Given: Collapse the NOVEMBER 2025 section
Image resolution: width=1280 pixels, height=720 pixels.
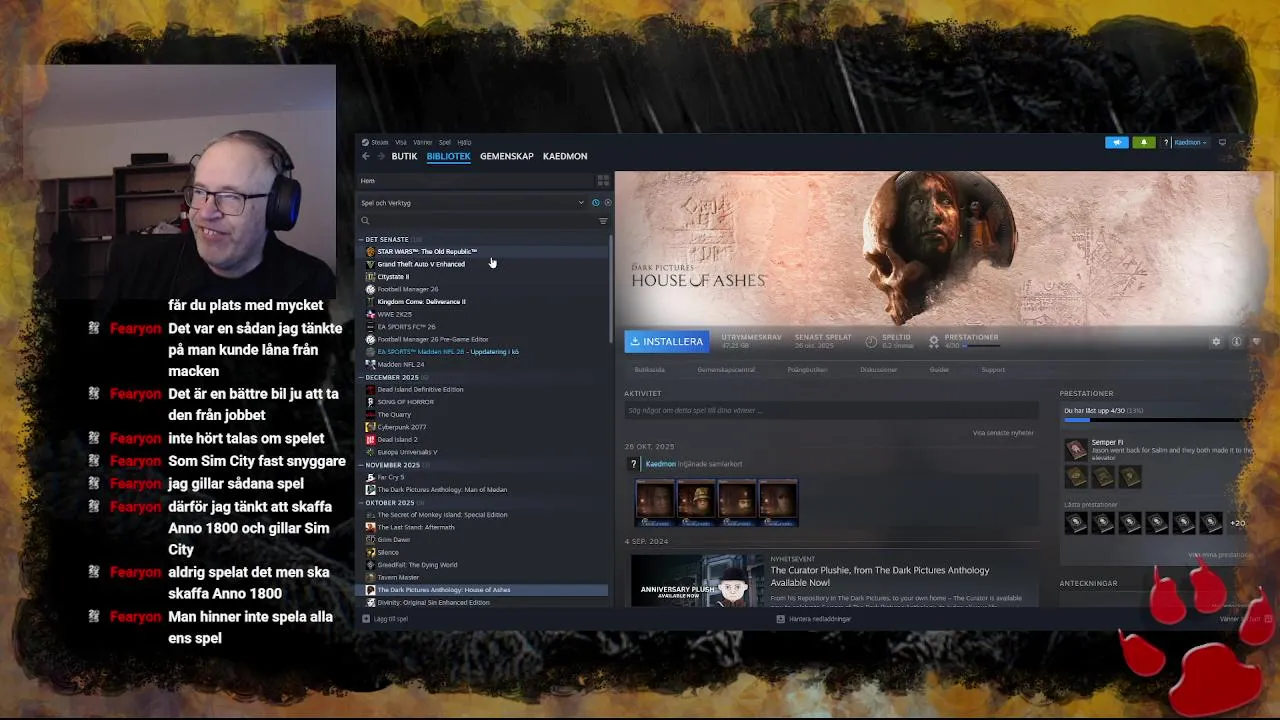Looking at the screenshot, I should click(361, 465).
